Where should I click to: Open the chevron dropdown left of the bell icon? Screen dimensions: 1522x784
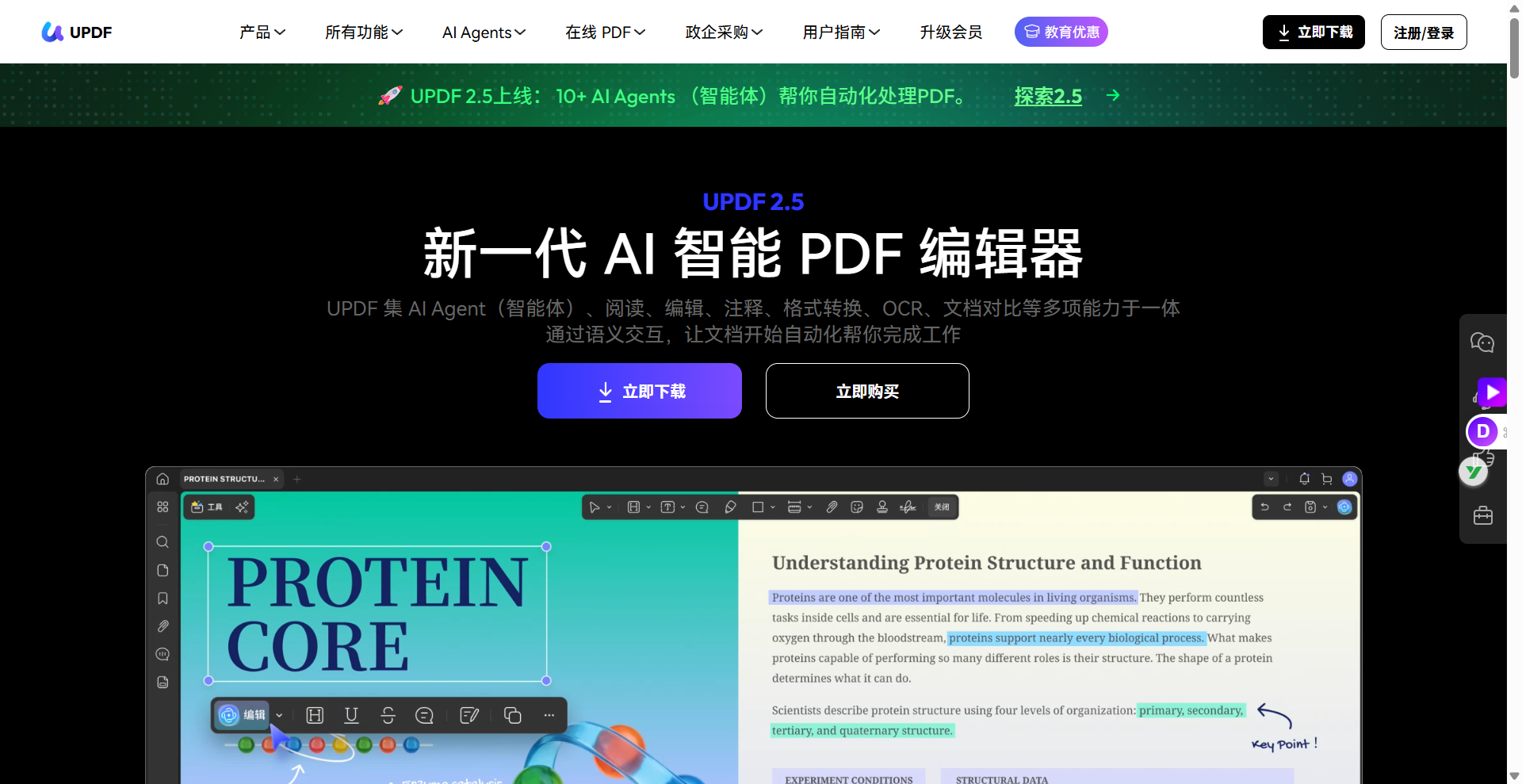pyautogui.click(x=1271, y=479)
